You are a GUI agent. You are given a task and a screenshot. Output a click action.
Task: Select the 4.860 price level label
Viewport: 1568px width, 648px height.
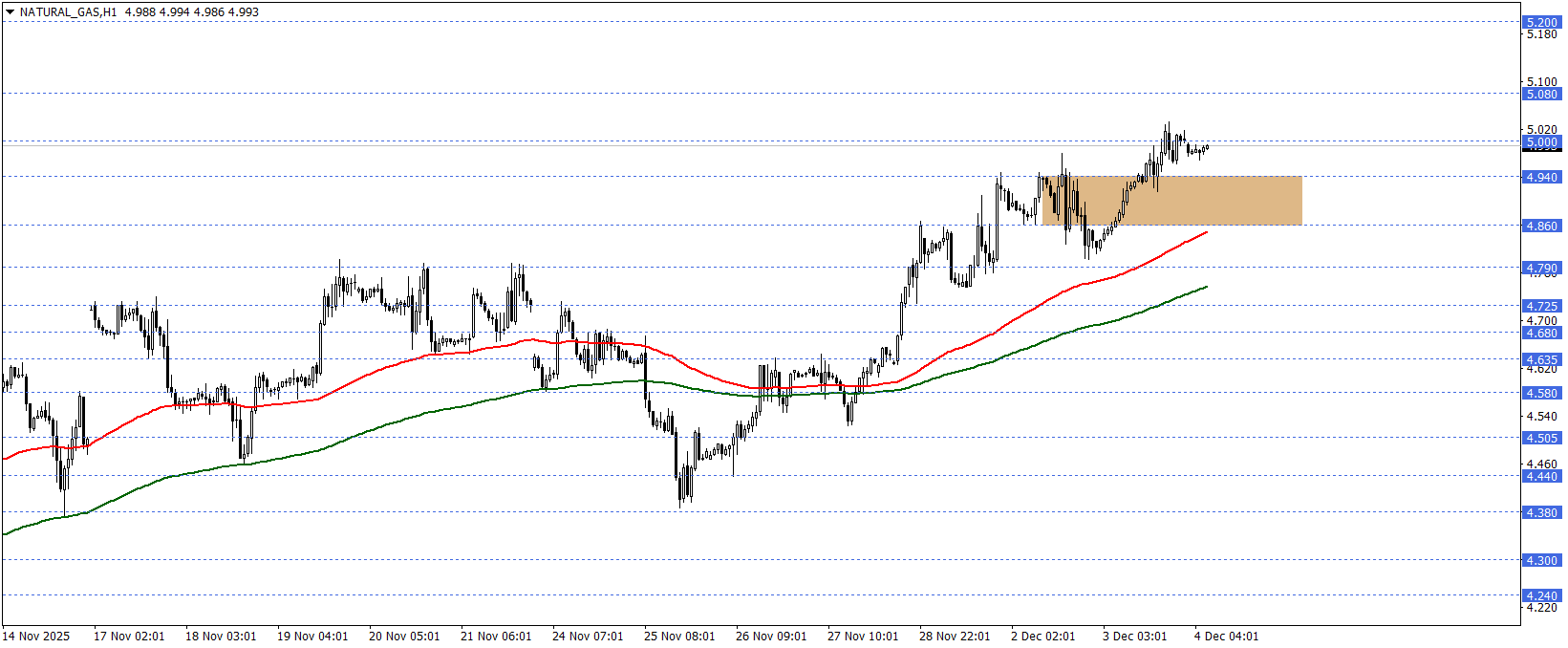[x=1540, y=226]
